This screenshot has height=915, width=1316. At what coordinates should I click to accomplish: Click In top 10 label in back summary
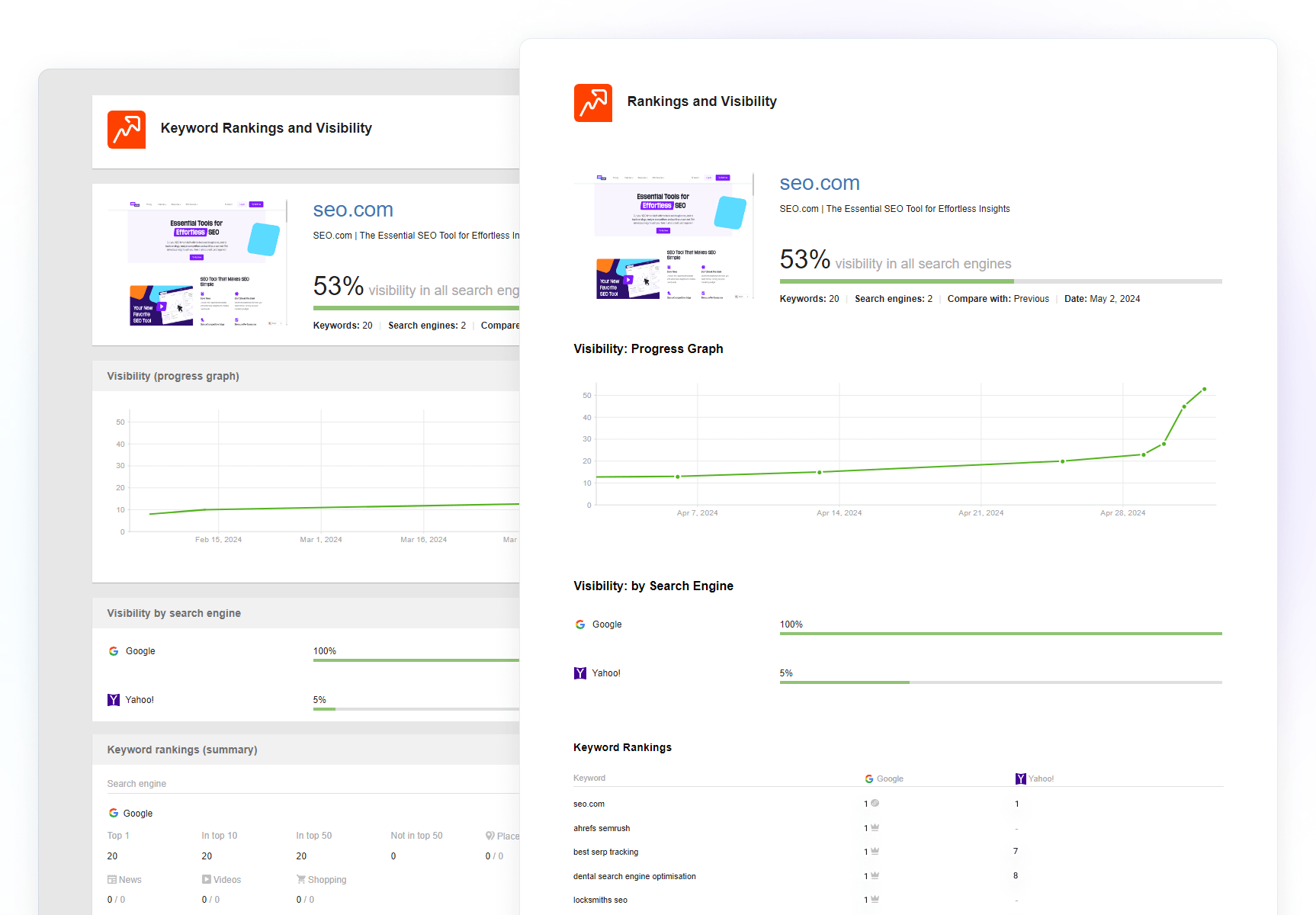point(220,836)
